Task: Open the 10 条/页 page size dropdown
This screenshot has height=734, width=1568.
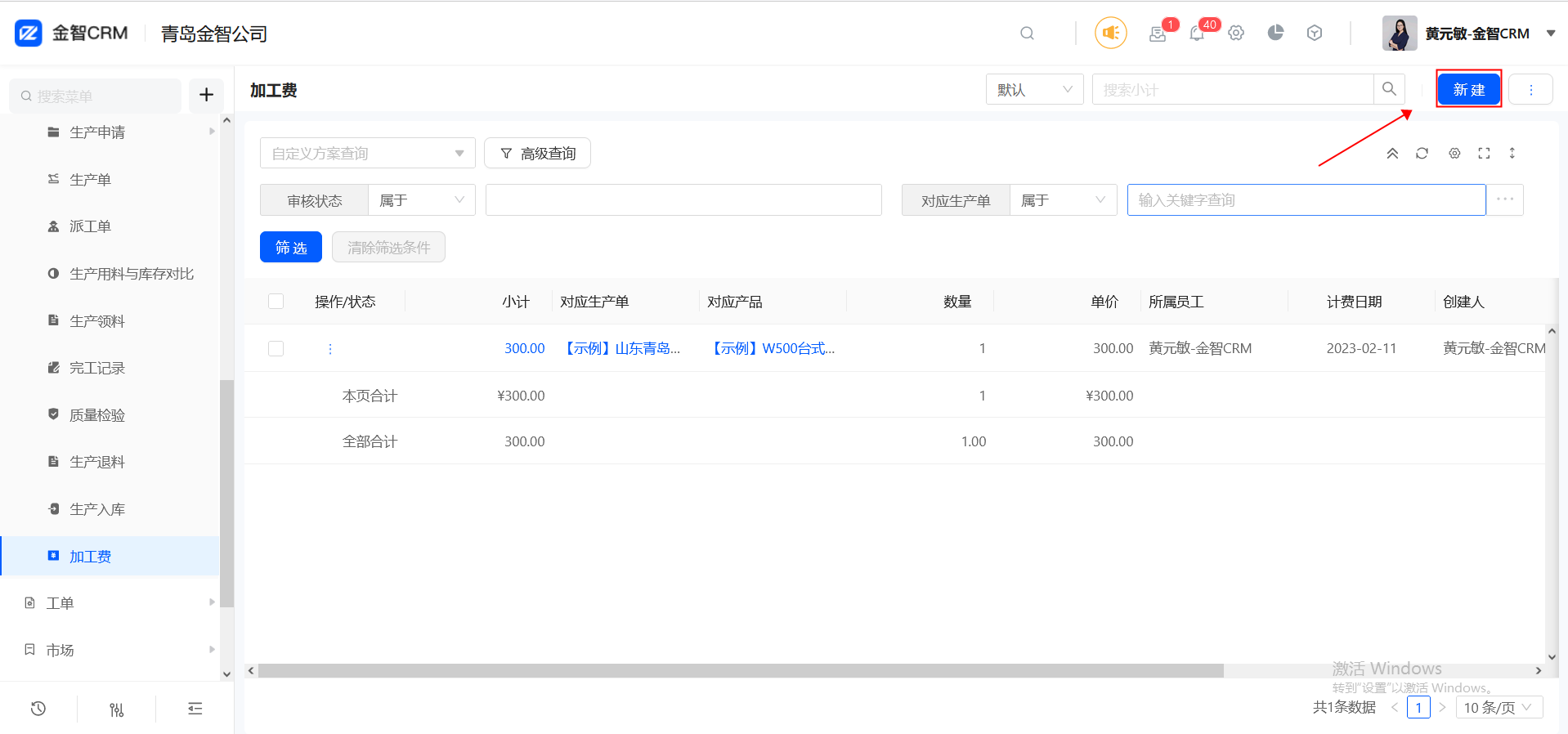Action: [1499, 707]
